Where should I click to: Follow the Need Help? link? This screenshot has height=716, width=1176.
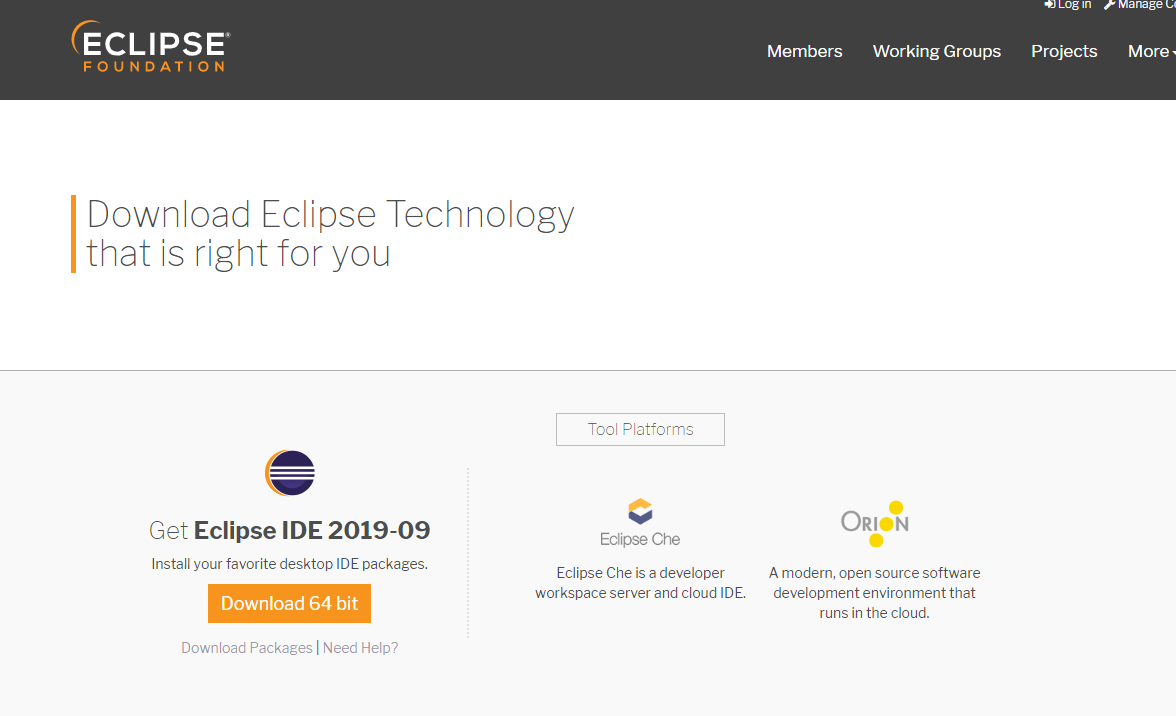[x=360, y=648]
